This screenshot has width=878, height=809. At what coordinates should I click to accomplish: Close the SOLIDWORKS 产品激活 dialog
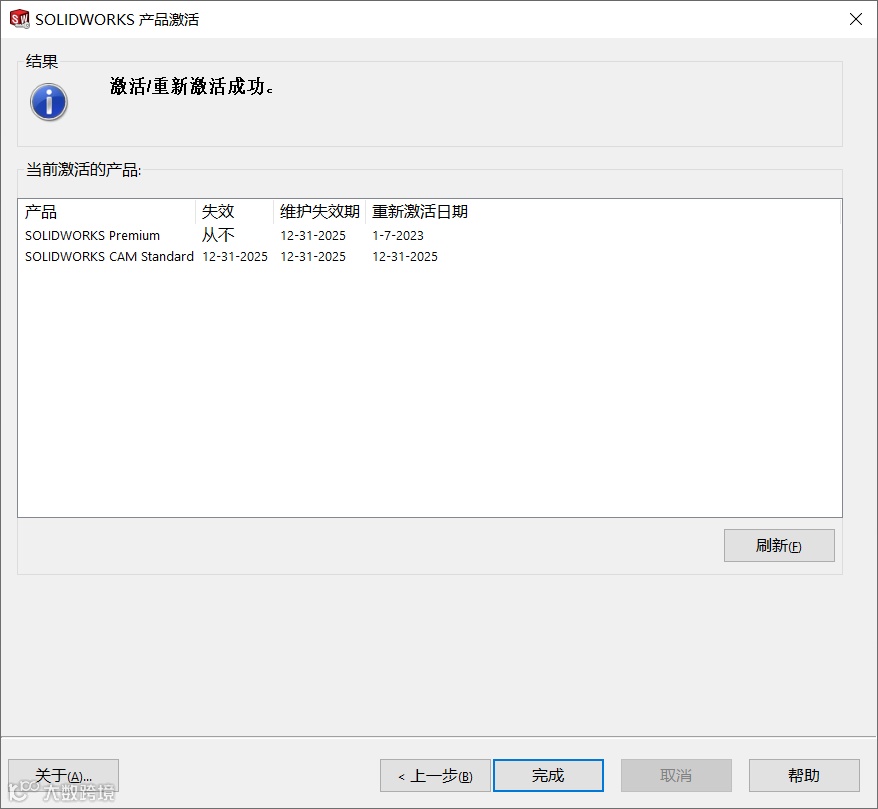(x=856, y=19)
